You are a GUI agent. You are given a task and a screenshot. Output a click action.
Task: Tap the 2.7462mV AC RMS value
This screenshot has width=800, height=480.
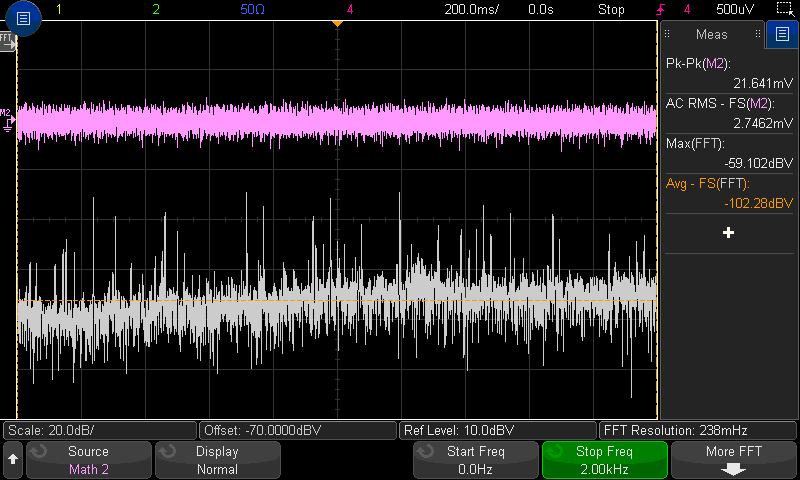pos(763,123)
